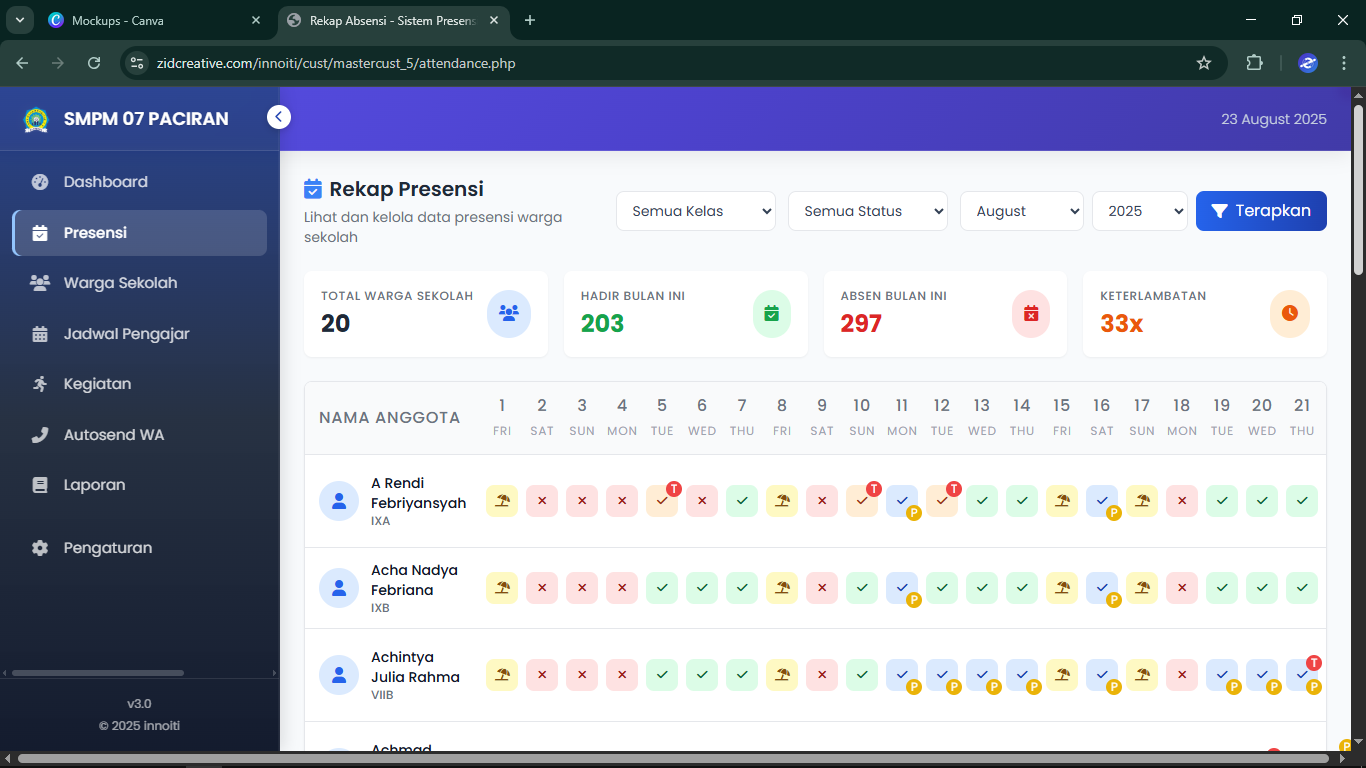Switch to the Mockups - Canva browser tab
The width and height of the screenshot is (1366, 768).
[x=150, y=20]
